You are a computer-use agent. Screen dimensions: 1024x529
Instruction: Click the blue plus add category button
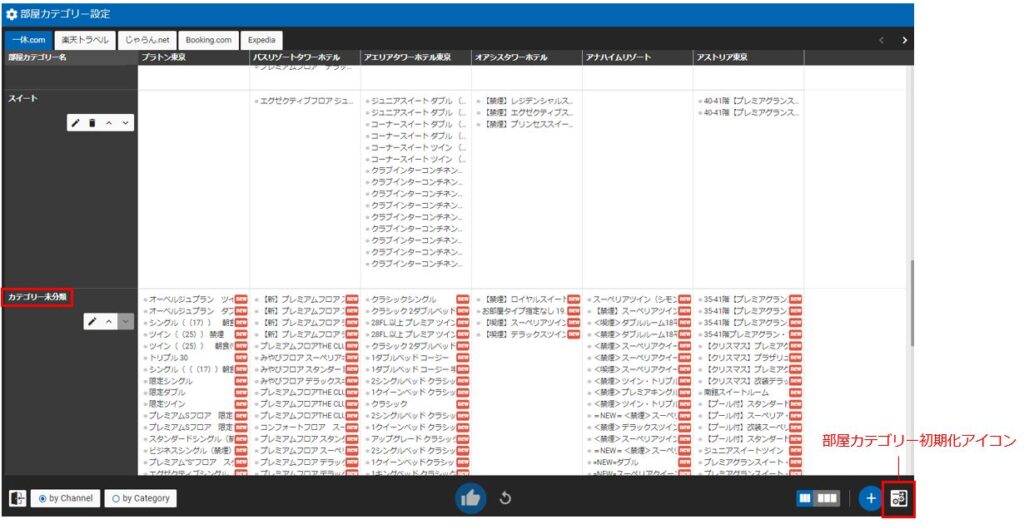coord(870,498)
